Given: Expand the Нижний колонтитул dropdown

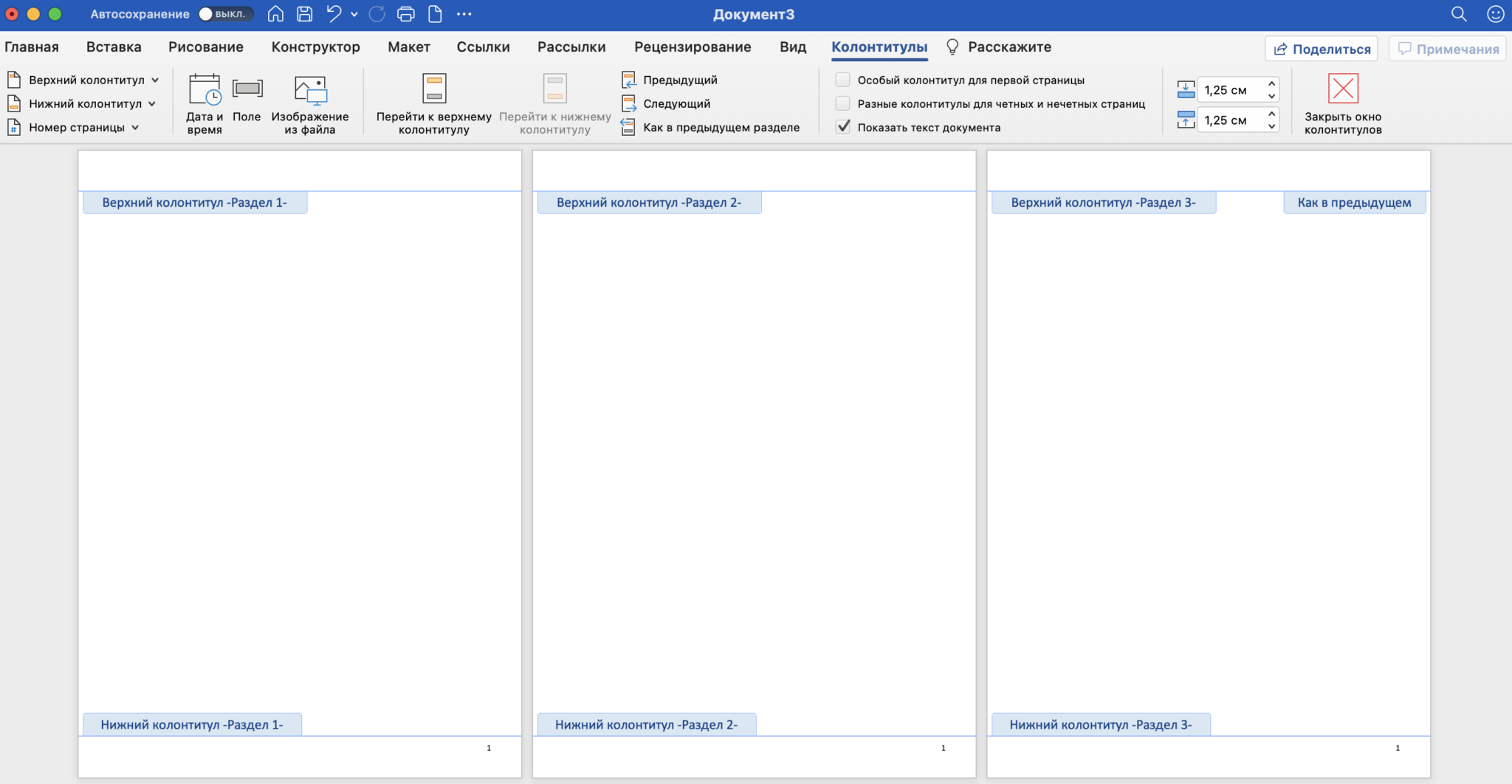Looking at the screenshot, I should pyautogui.click(x=82, y=103).
